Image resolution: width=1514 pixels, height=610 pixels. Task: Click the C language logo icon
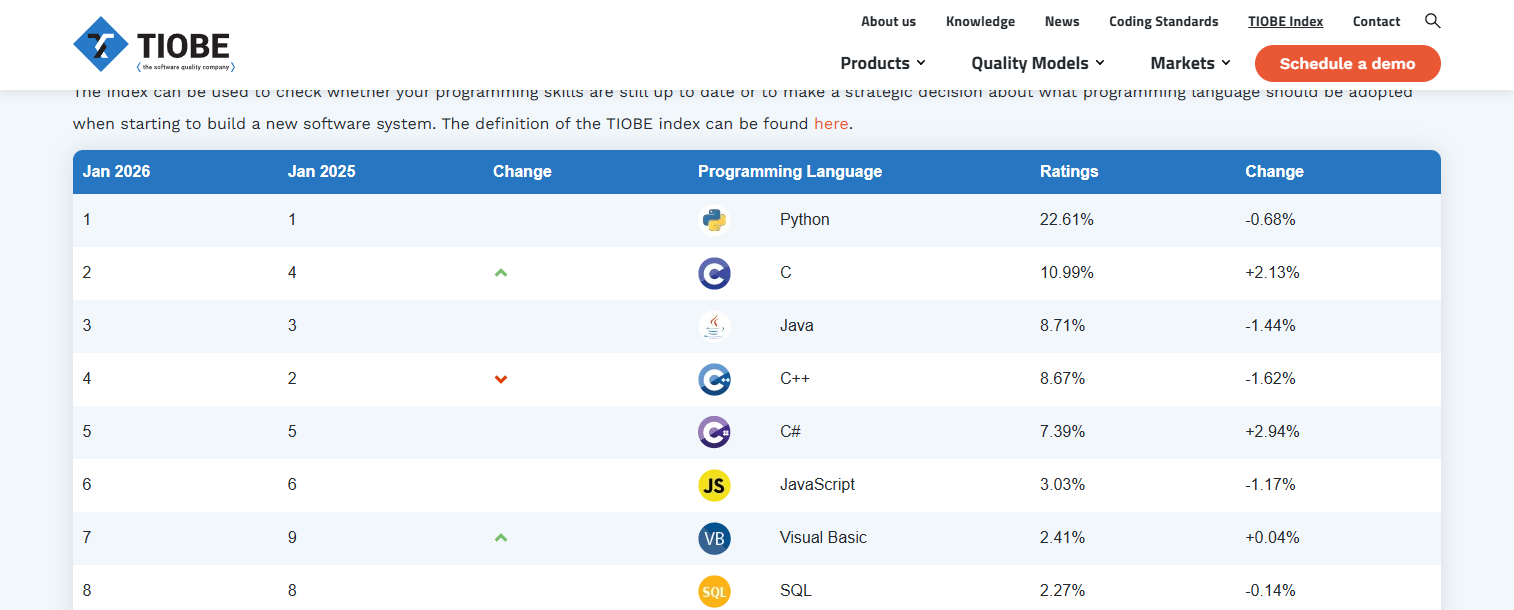(714, 273)
